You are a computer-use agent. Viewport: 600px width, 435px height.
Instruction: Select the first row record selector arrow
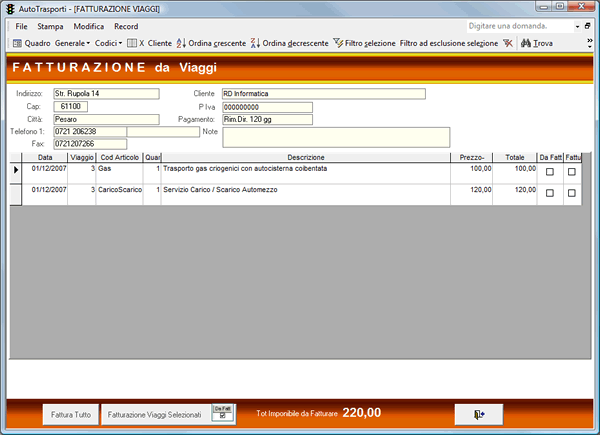click(16, 169)
